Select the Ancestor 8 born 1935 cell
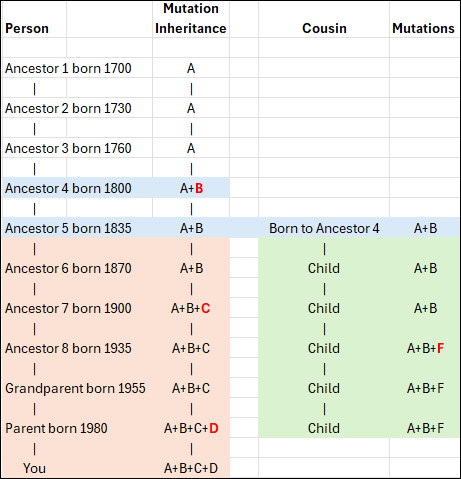Viewport: 461px width, 479px height. pos(77,348)
